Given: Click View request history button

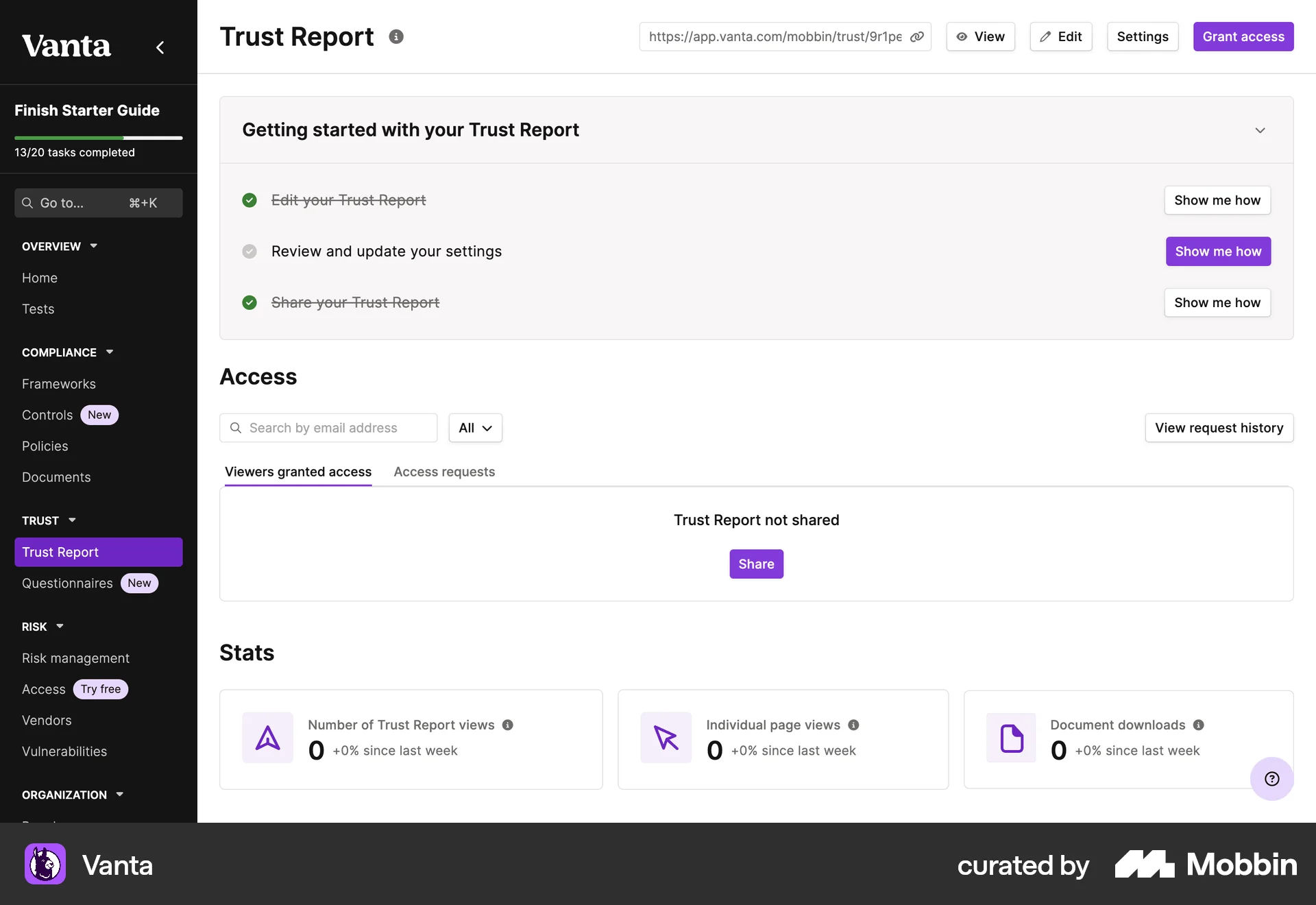Looking at the screenshot, I should (x=1219, y=428).
